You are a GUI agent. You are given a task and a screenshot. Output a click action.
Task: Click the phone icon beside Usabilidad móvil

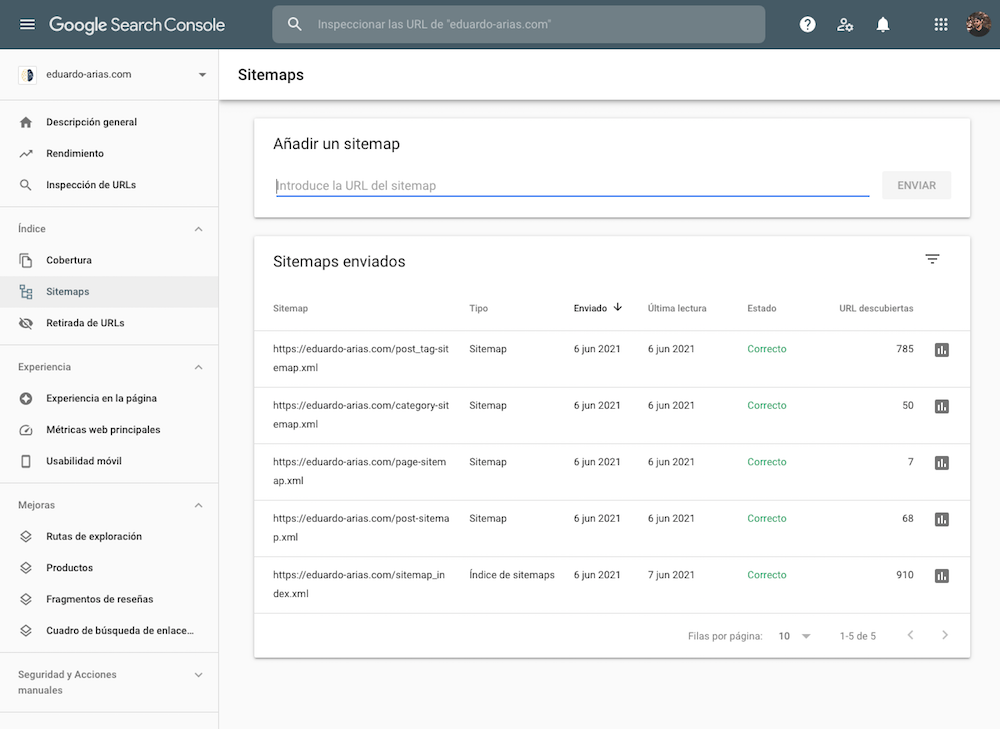pos(26,461)
